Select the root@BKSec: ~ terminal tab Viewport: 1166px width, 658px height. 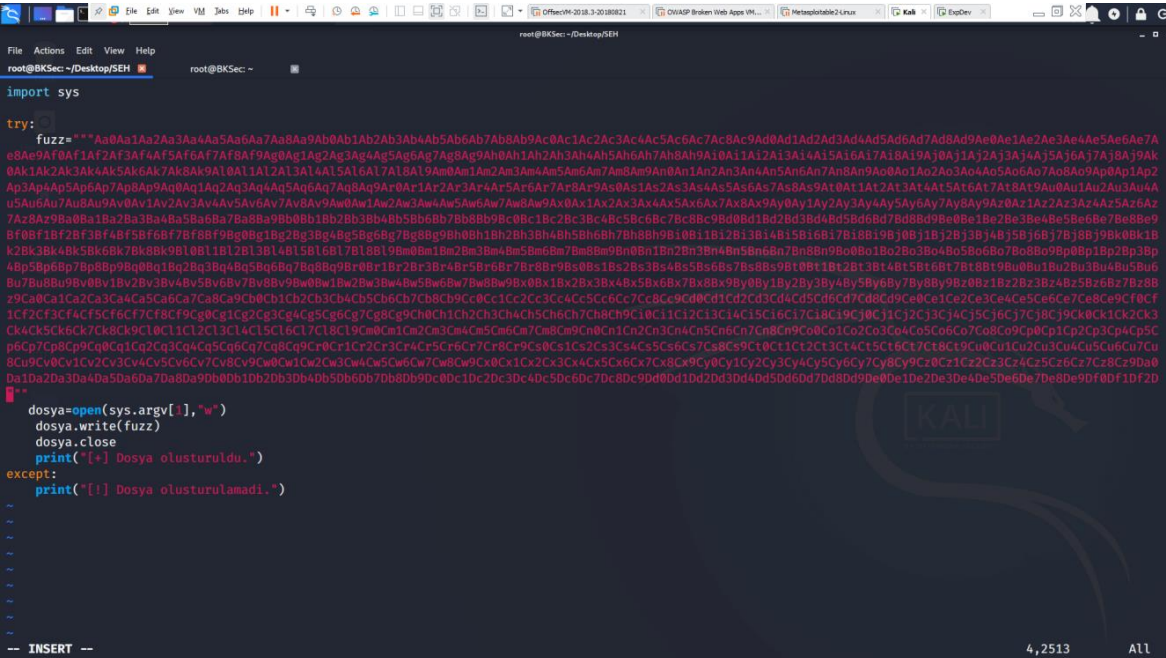pos(222,68)
